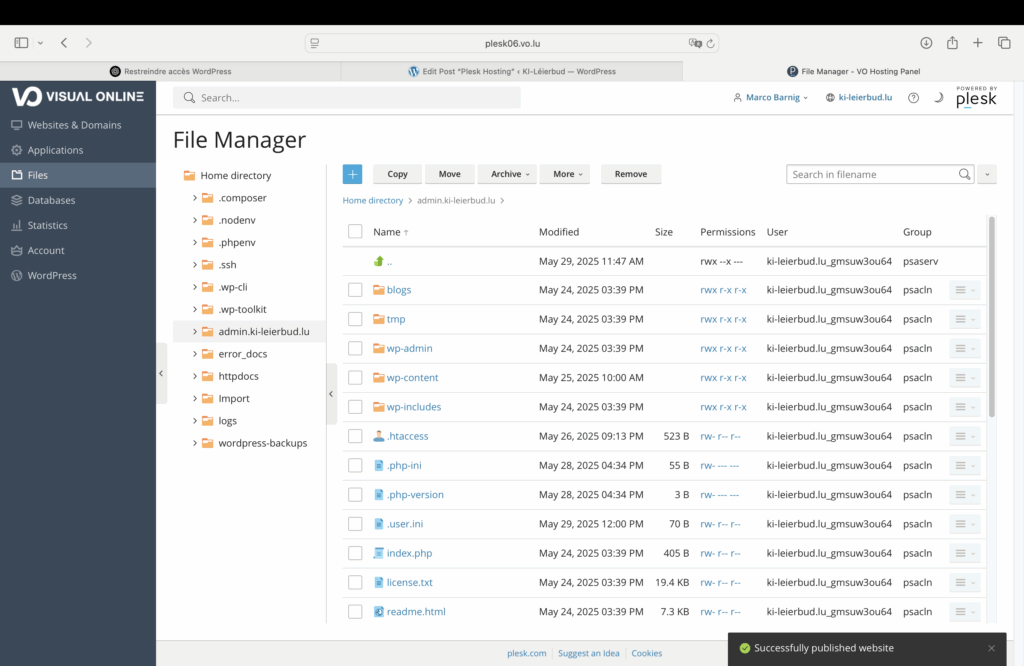The height and width of the screenshot is (666, 1024).
Task: Open Databases in the sidebar
Action: [x=51, y=200]
